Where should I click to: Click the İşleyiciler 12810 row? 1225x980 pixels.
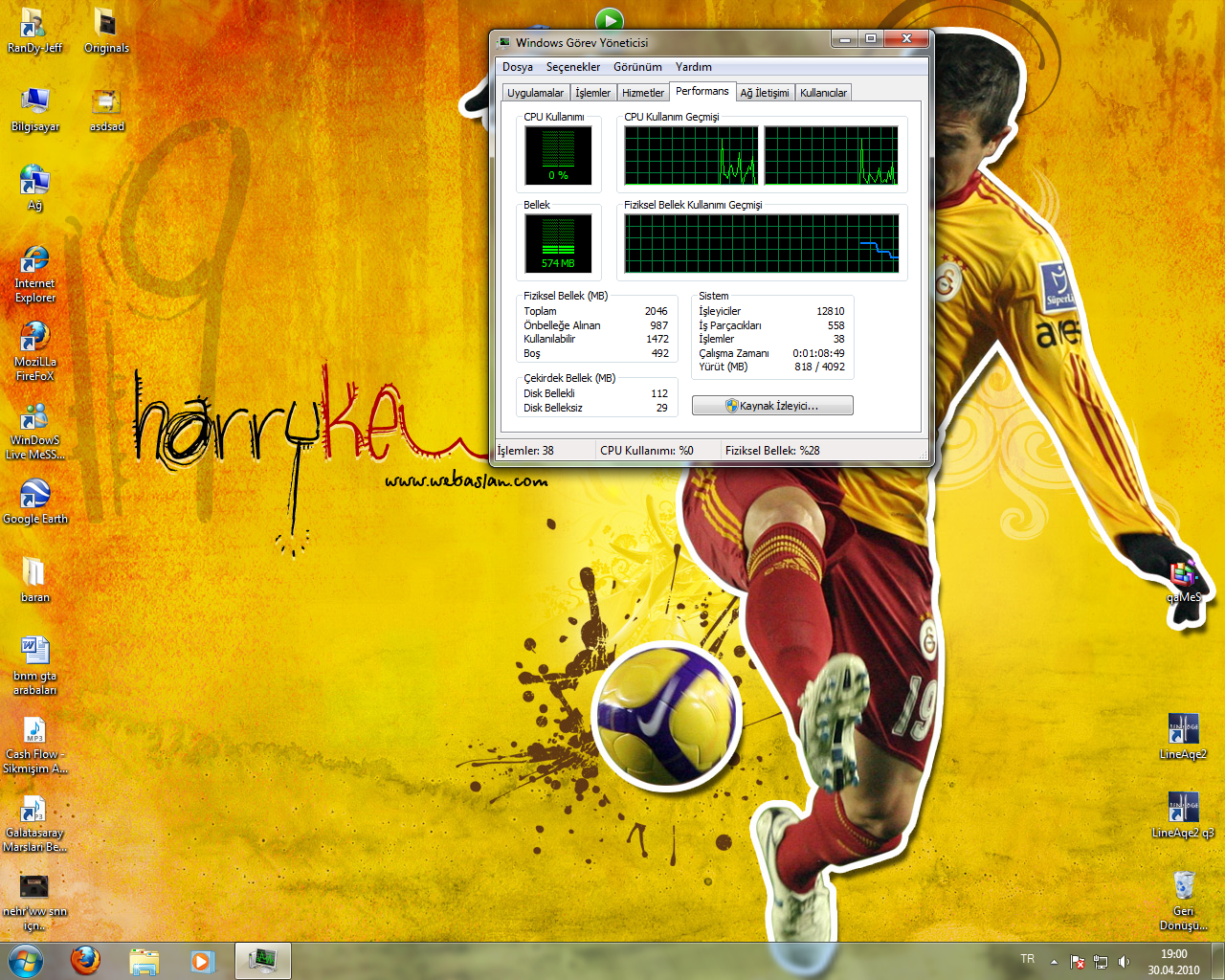(x=771, y=311)
